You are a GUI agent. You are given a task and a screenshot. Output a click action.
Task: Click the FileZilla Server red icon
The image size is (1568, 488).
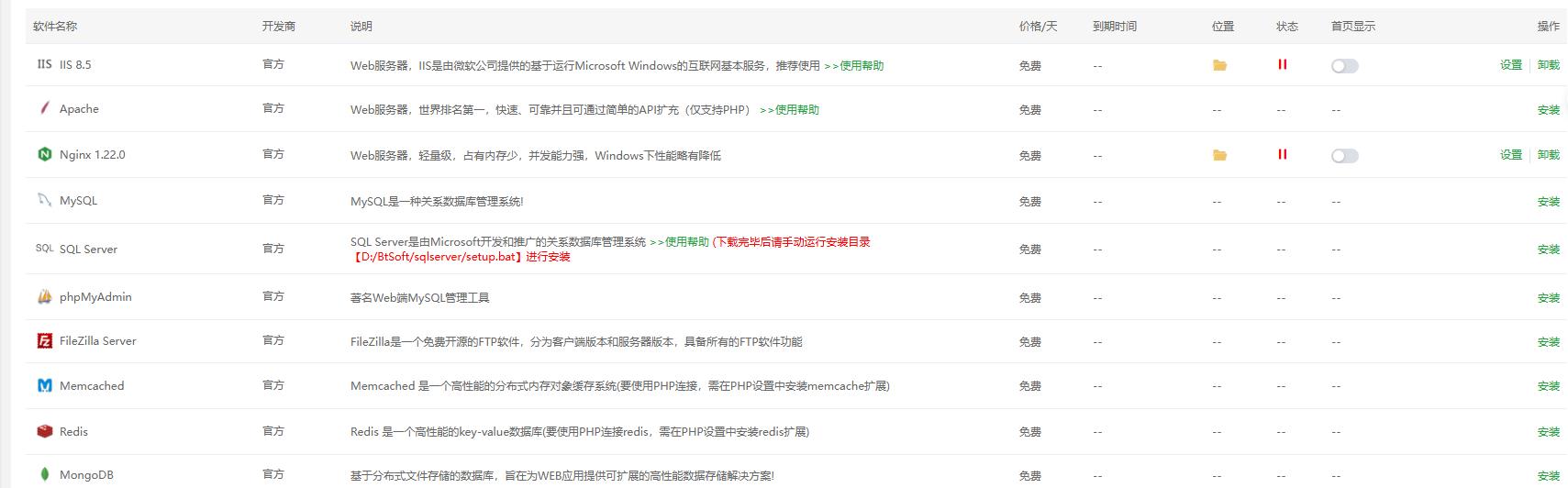[x=44, y=340]
